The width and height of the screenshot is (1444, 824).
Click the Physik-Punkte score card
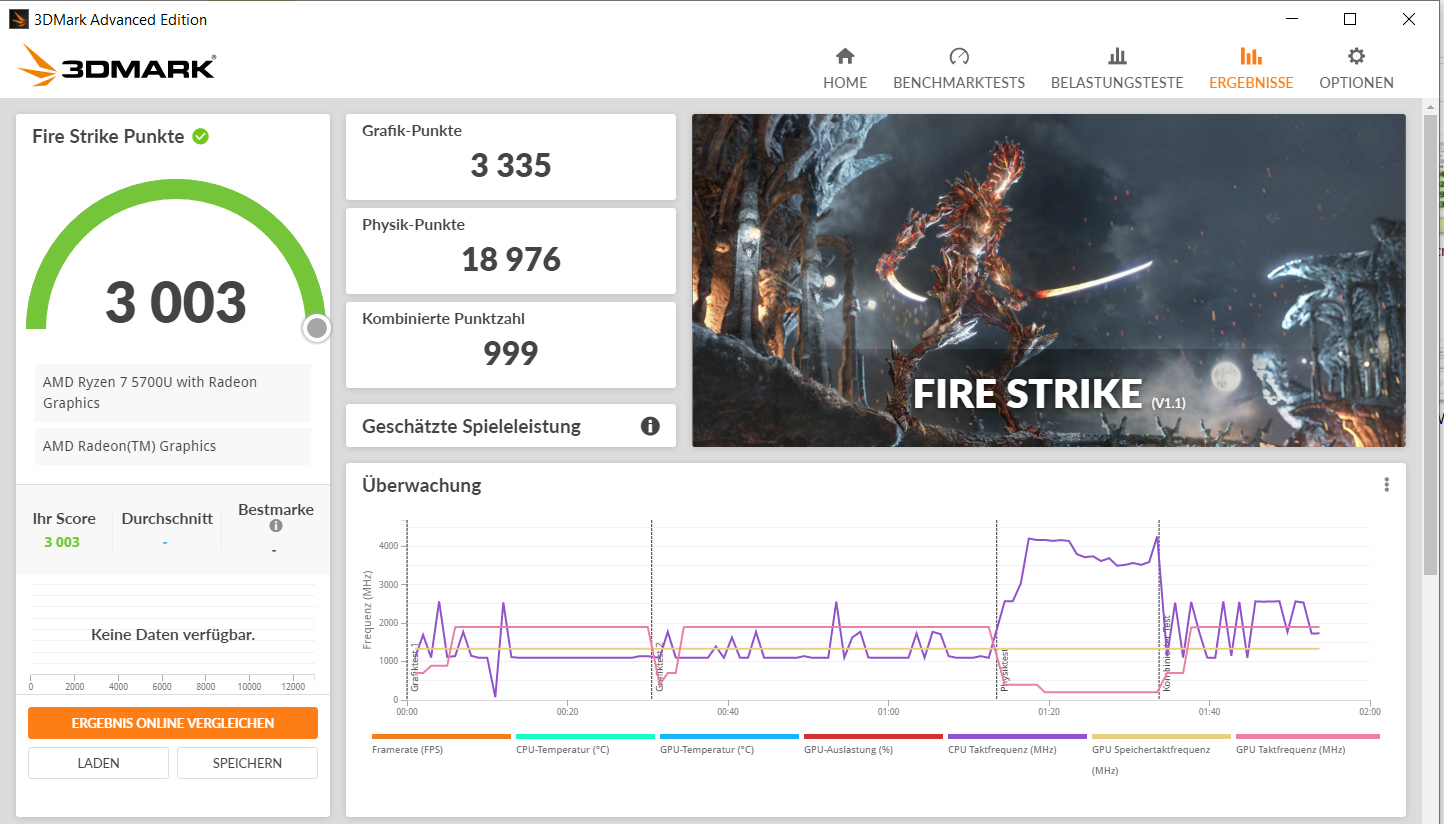(511, 251)
